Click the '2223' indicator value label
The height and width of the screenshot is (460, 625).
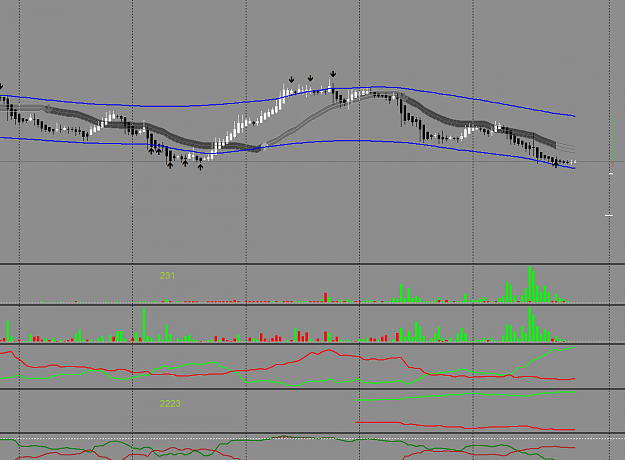170,404
